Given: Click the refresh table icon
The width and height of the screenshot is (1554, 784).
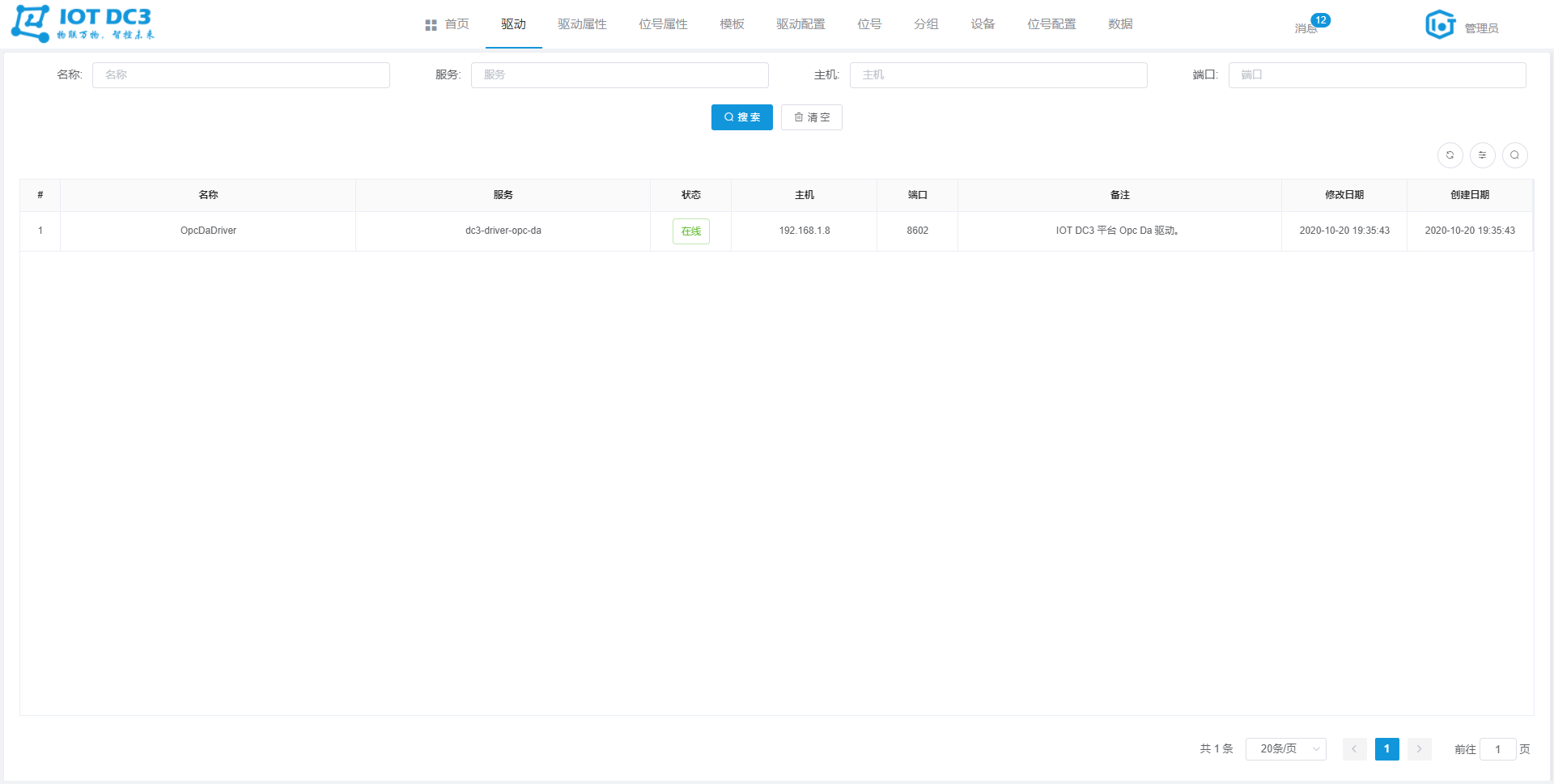Looking at the screenshot, I should click(1450, 155).
